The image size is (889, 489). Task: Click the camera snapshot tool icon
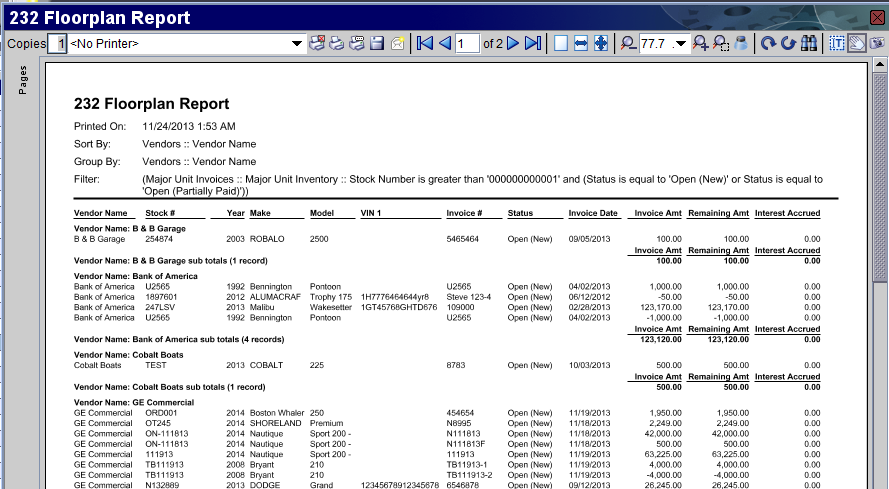click(877, 43)
